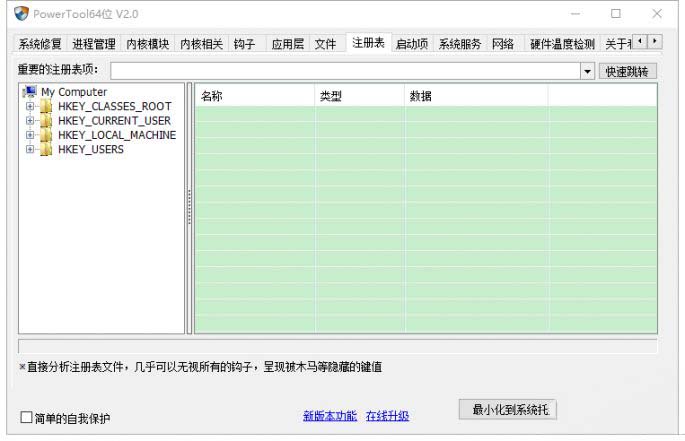Click the PowerTool shield icon in title bar

click(x=21, y=14)
